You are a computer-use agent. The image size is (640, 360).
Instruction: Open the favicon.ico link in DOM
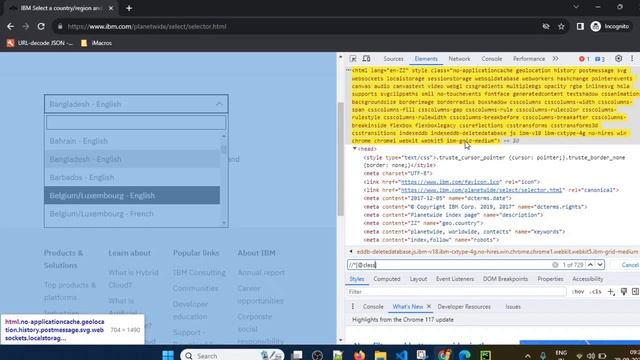coord(450,182)
